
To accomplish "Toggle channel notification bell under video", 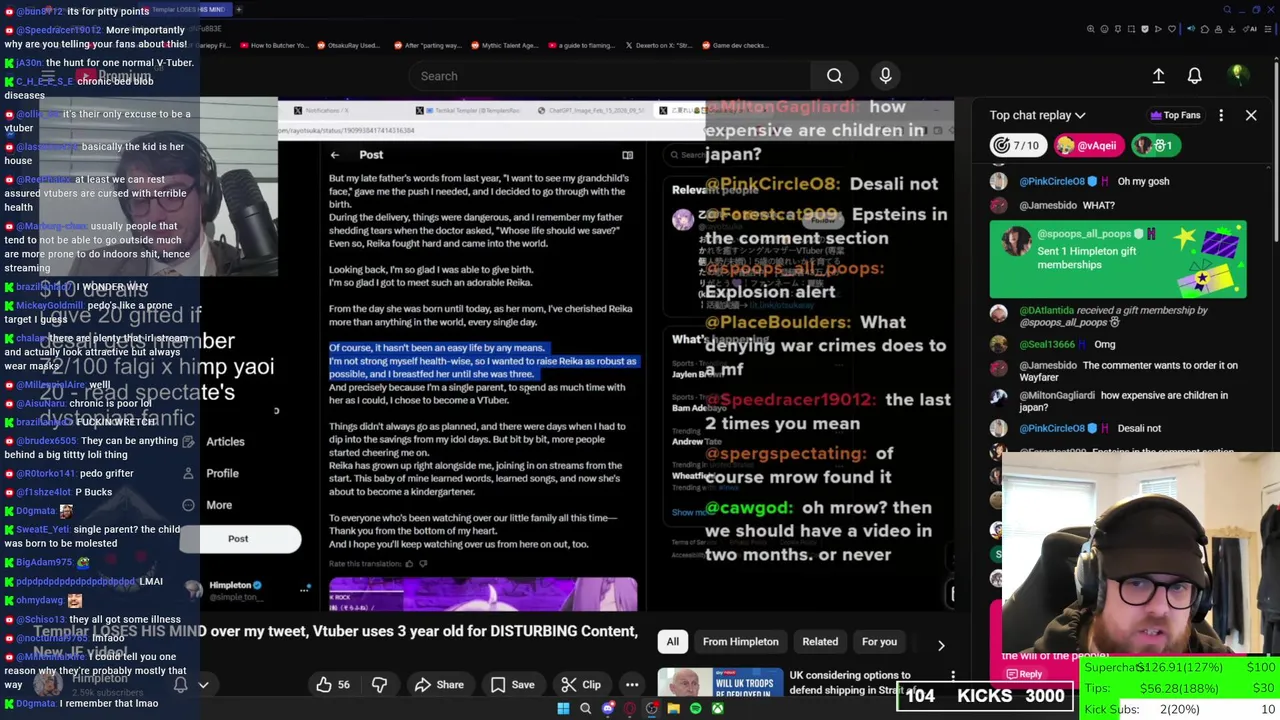I will [x=181, y=685].
